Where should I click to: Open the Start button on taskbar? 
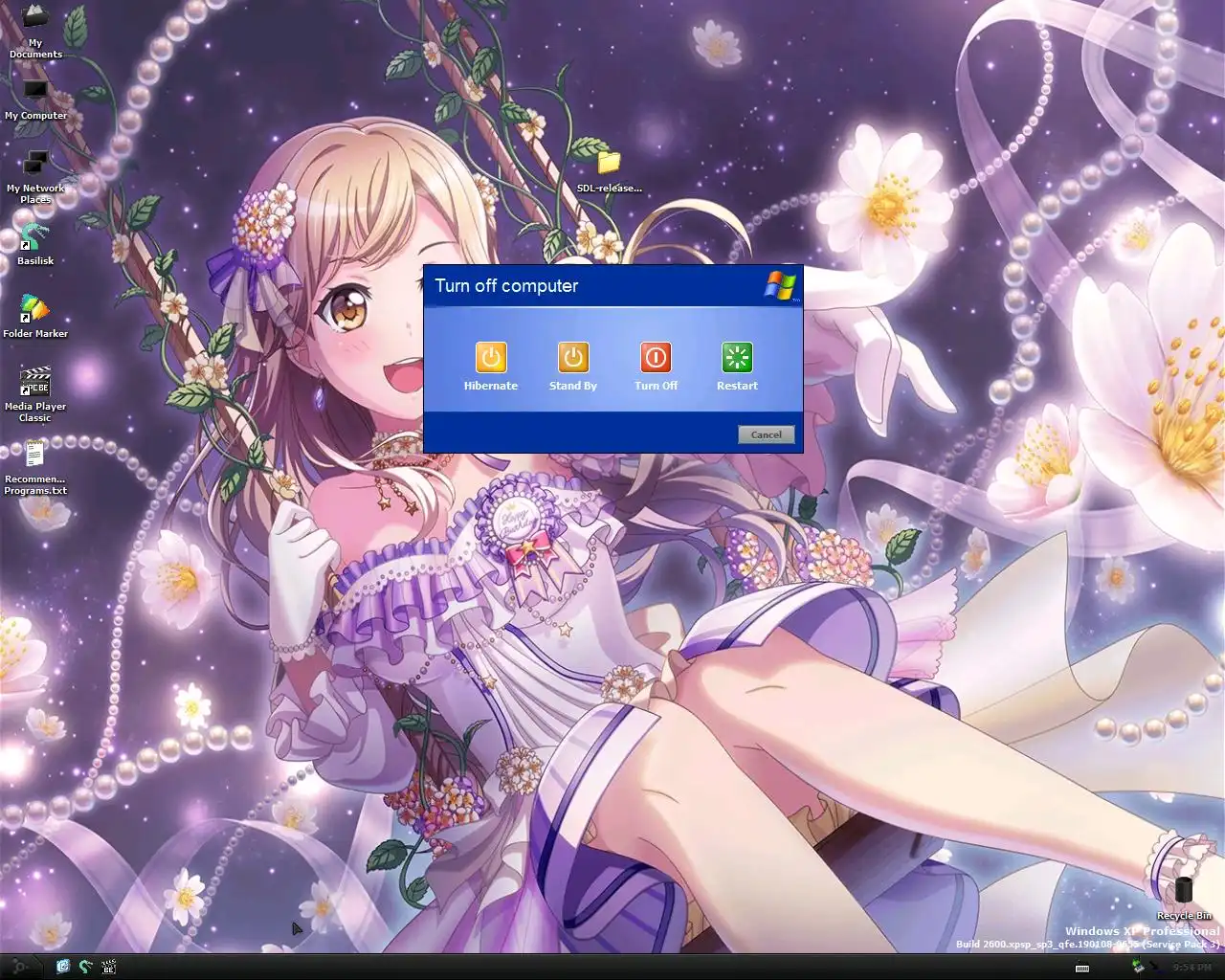19,967
